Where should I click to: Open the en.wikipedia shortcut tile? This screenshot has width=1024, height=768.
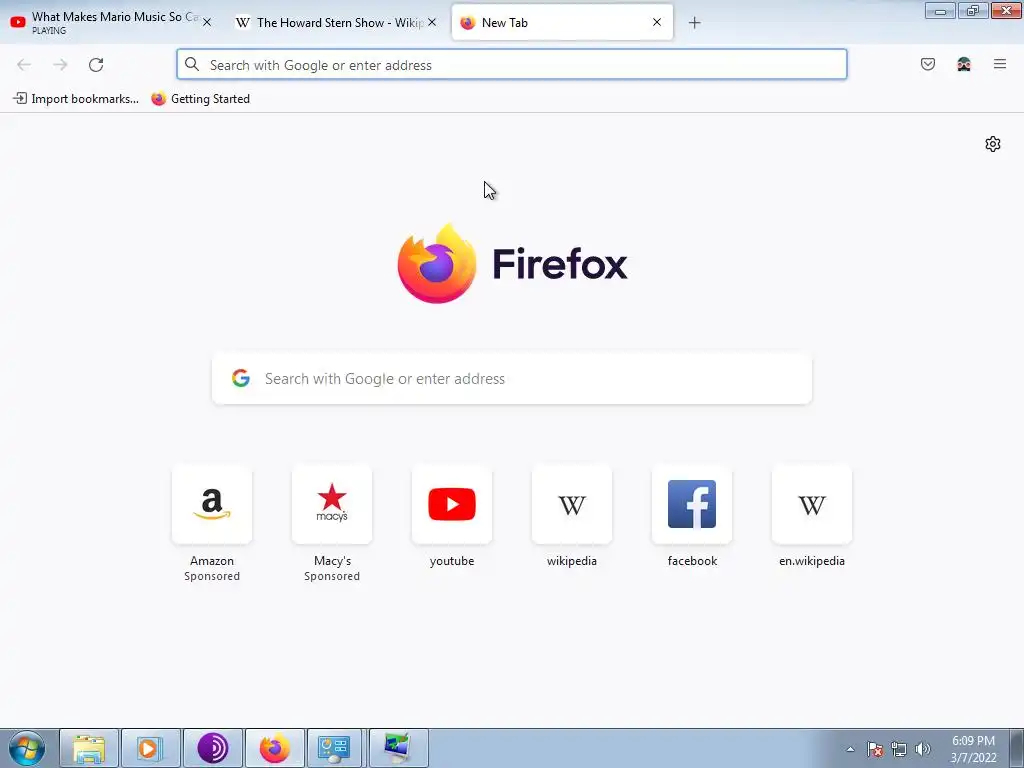point(812,504)
